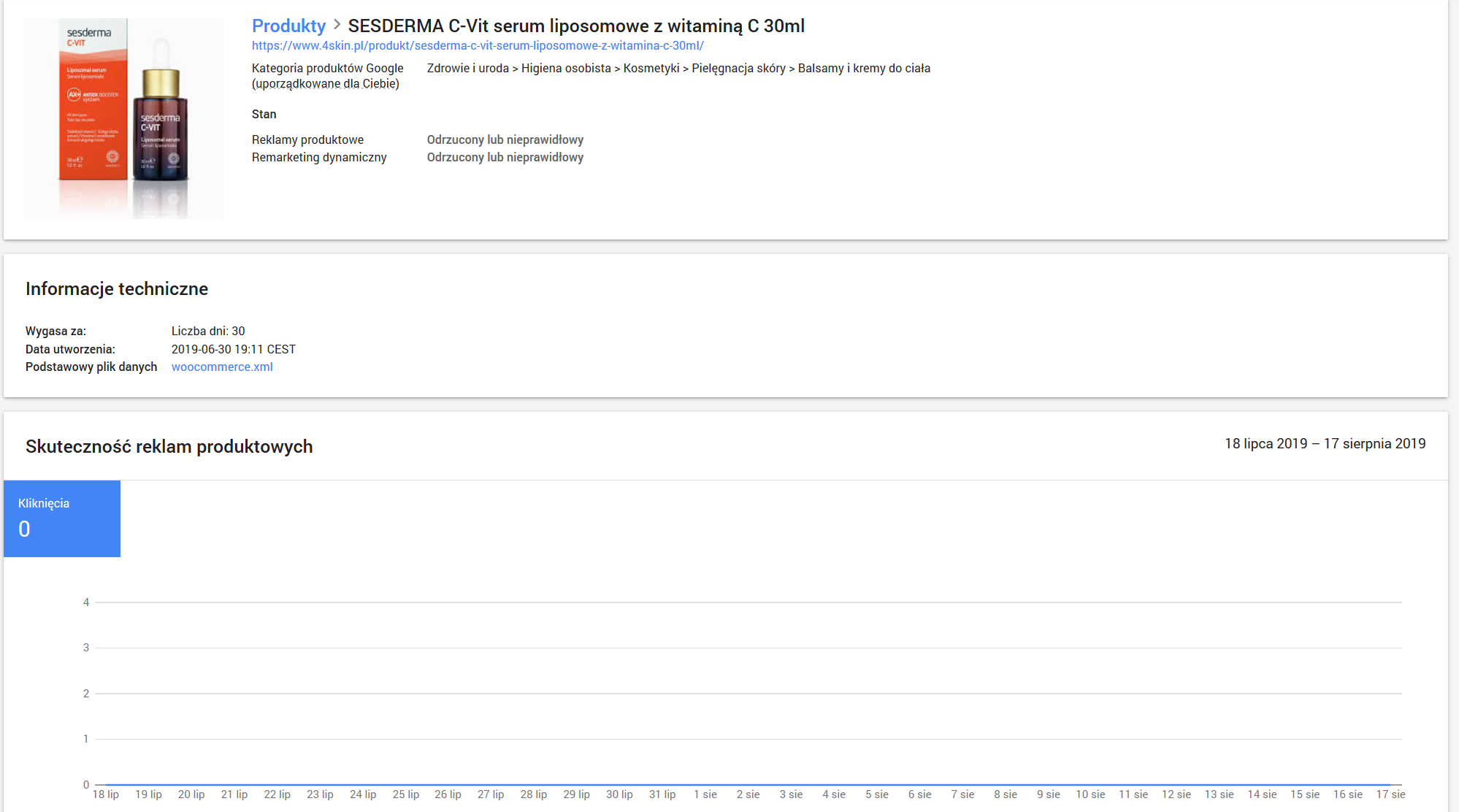Click the '31 lip' chart axis label
This screenshot has height=812, width=1459.
[662, 794]
